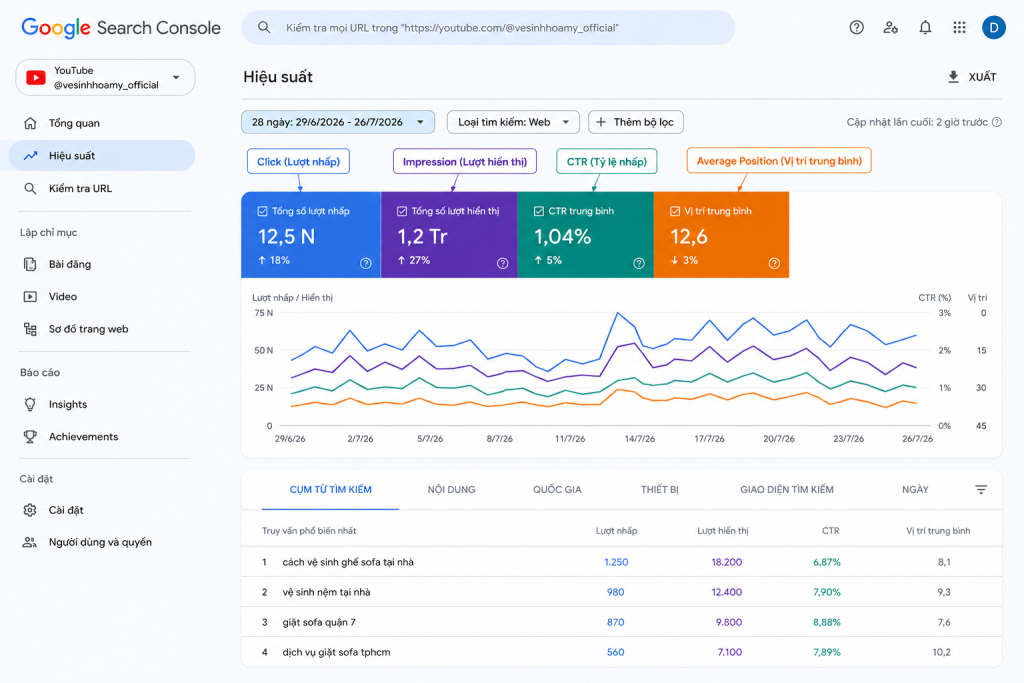The width and height of the screenshot is (1024, 683).
Task: Click the Insights sidebar item
Action: 103,404
